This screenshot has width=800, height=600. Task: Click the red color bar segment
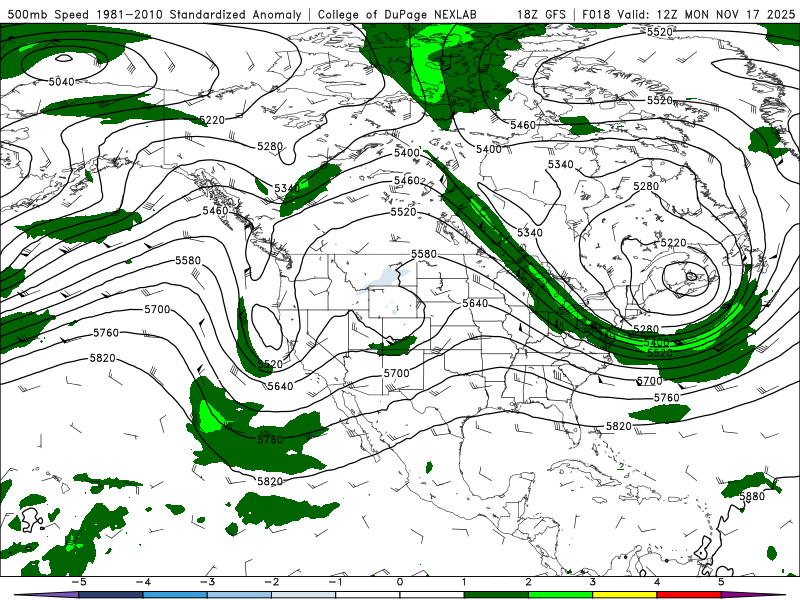(x=689, y=595)
